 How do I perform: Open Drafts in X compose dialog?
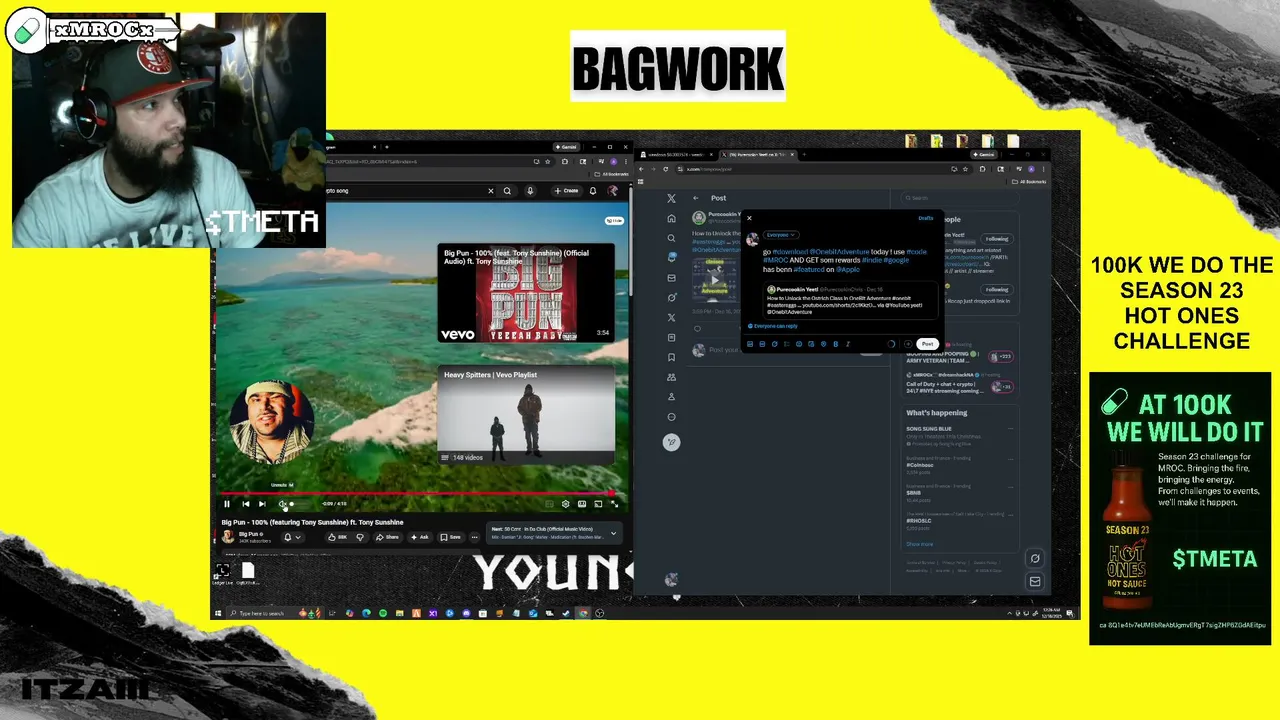926,218
